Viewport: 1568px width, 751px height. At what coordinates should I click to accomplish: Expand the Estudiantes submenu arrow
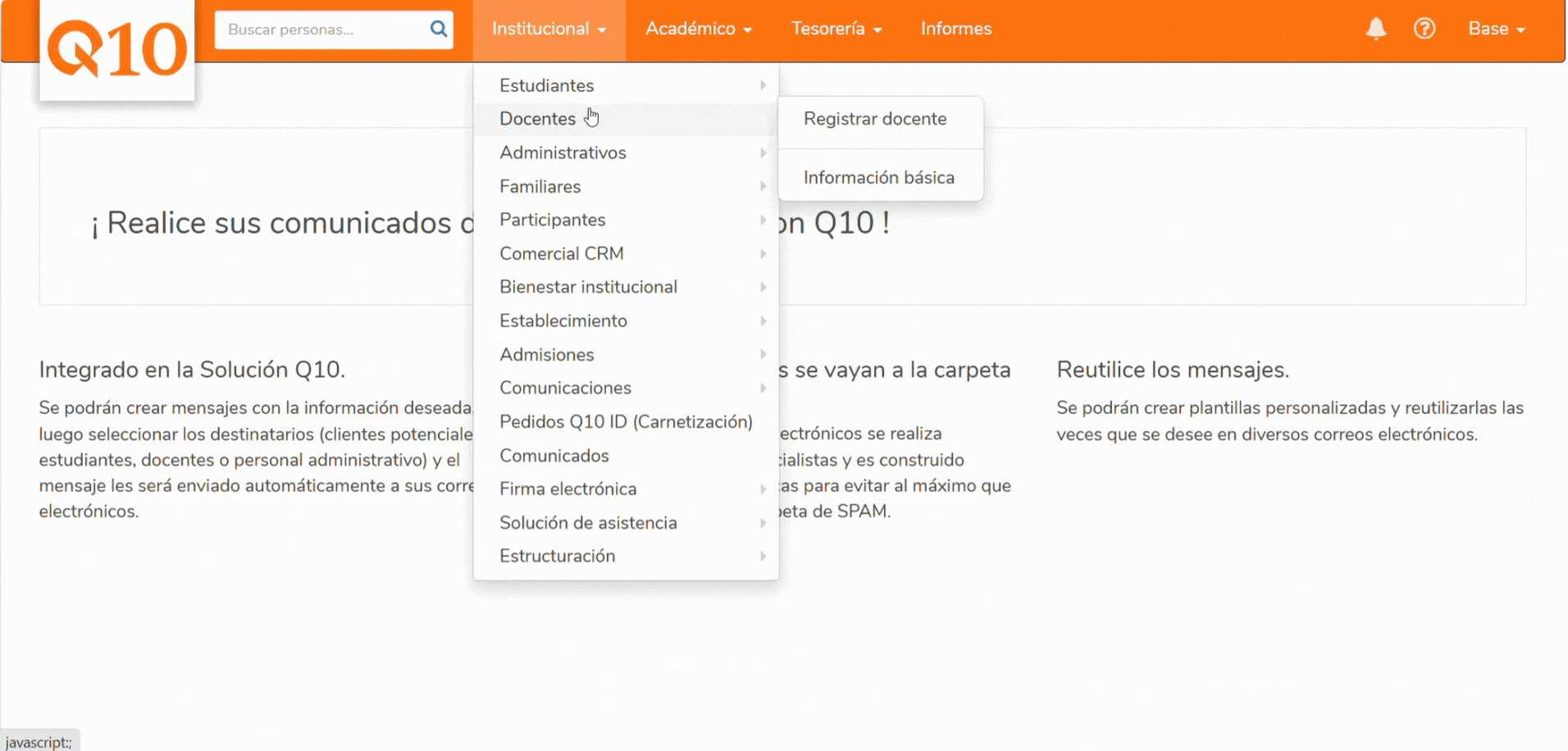click(763, 85)
